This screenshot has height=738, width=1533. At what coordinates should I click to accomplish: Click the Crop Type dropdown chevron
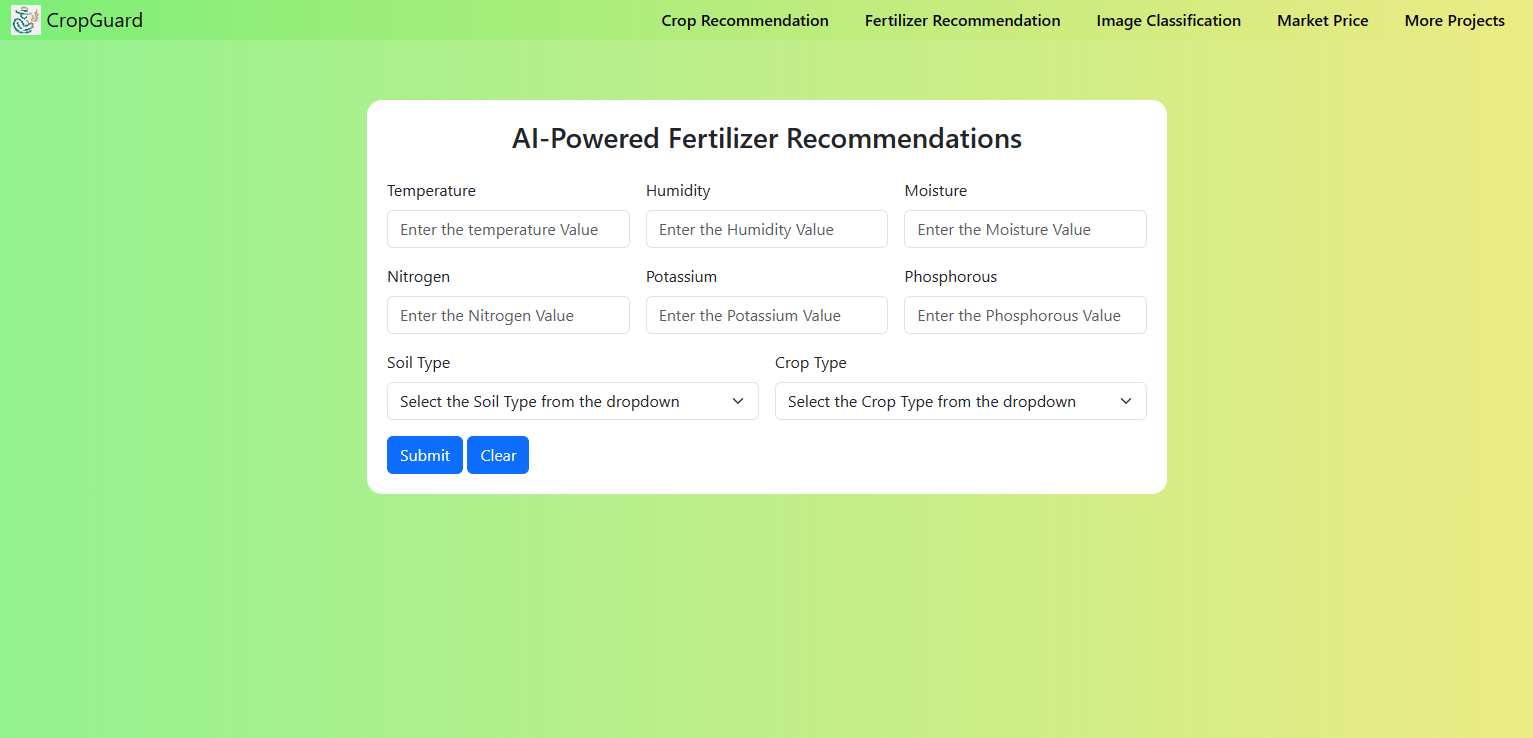coord(1127,401)
